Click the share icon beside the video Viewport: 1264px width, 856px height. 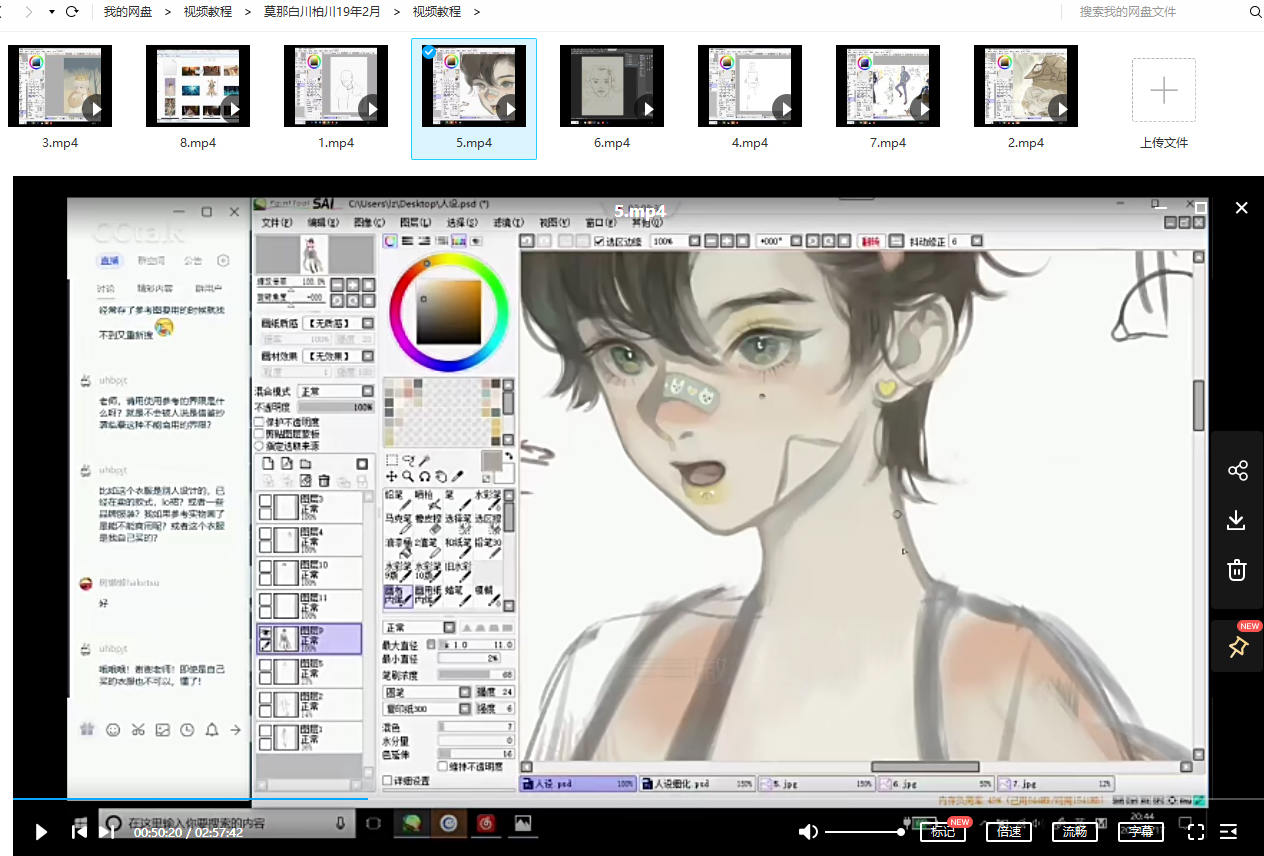click(x=1237, y=471)
